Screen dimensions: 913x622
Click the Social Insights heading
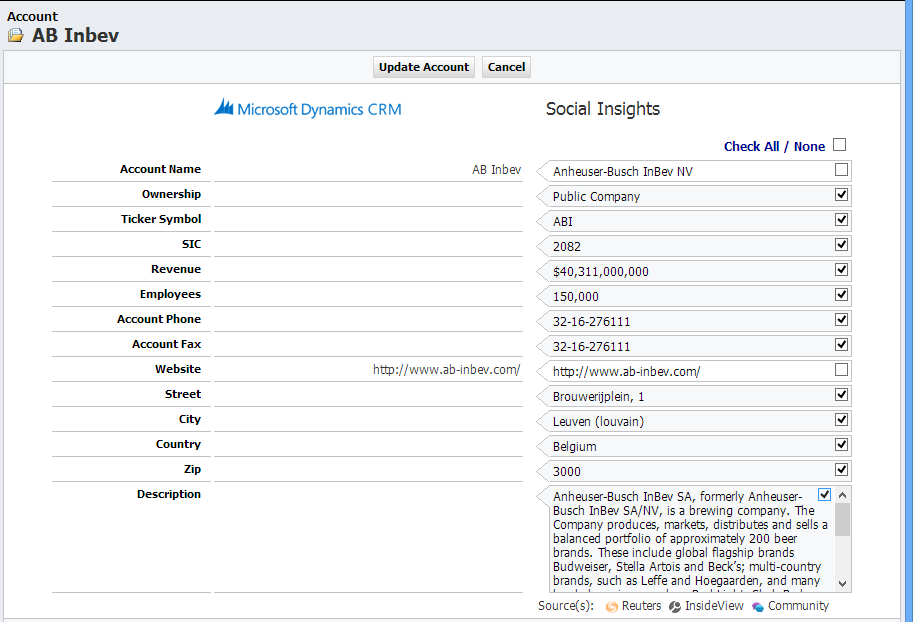pos(602,109)
